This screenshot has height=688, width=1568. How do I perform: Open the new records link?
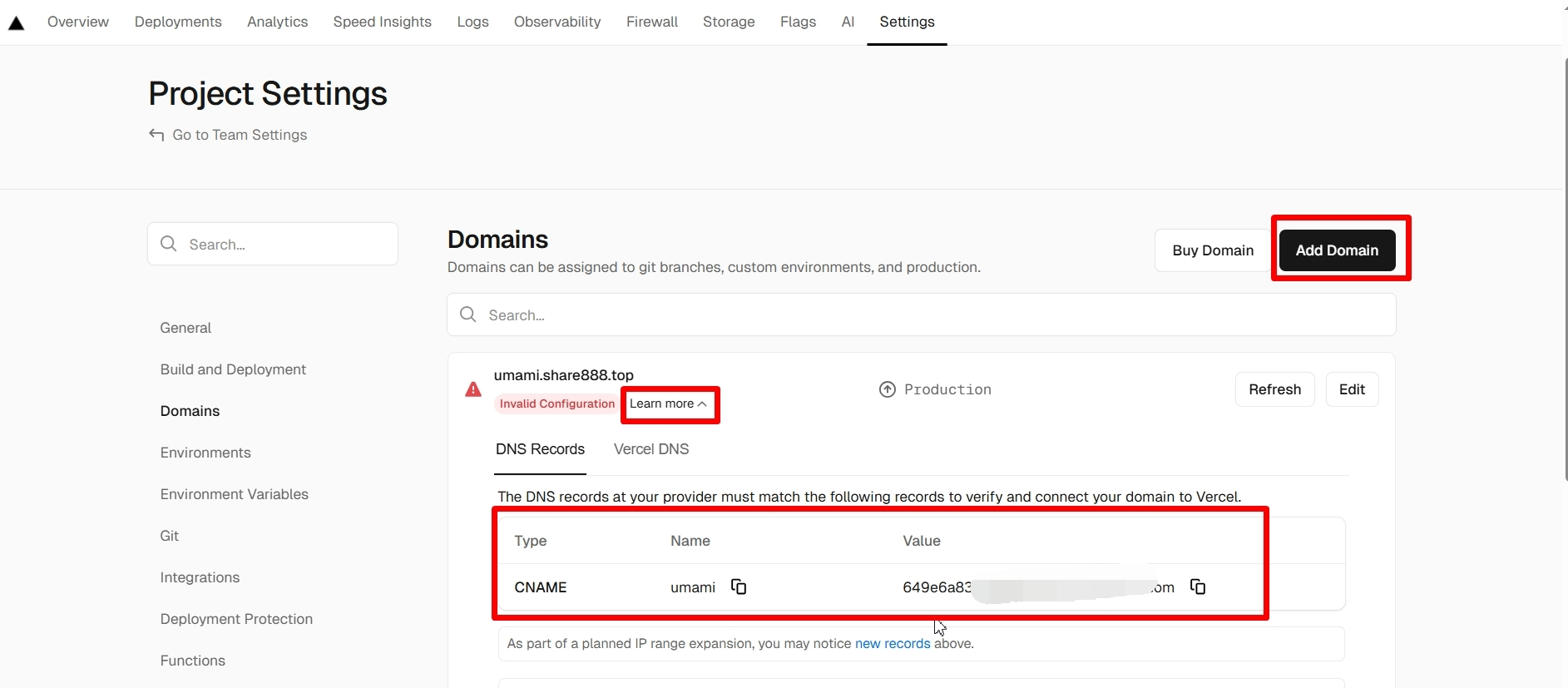pos(893,644)
